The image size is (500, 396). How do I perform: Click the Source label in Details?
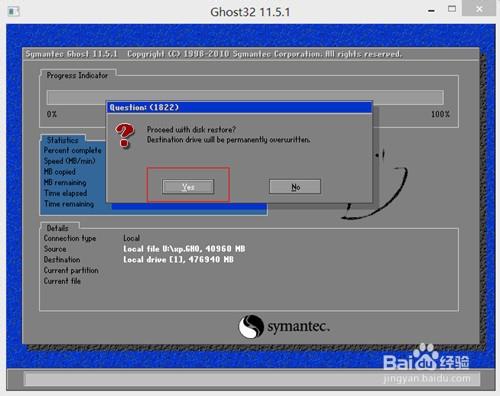[x=55, y=249]
